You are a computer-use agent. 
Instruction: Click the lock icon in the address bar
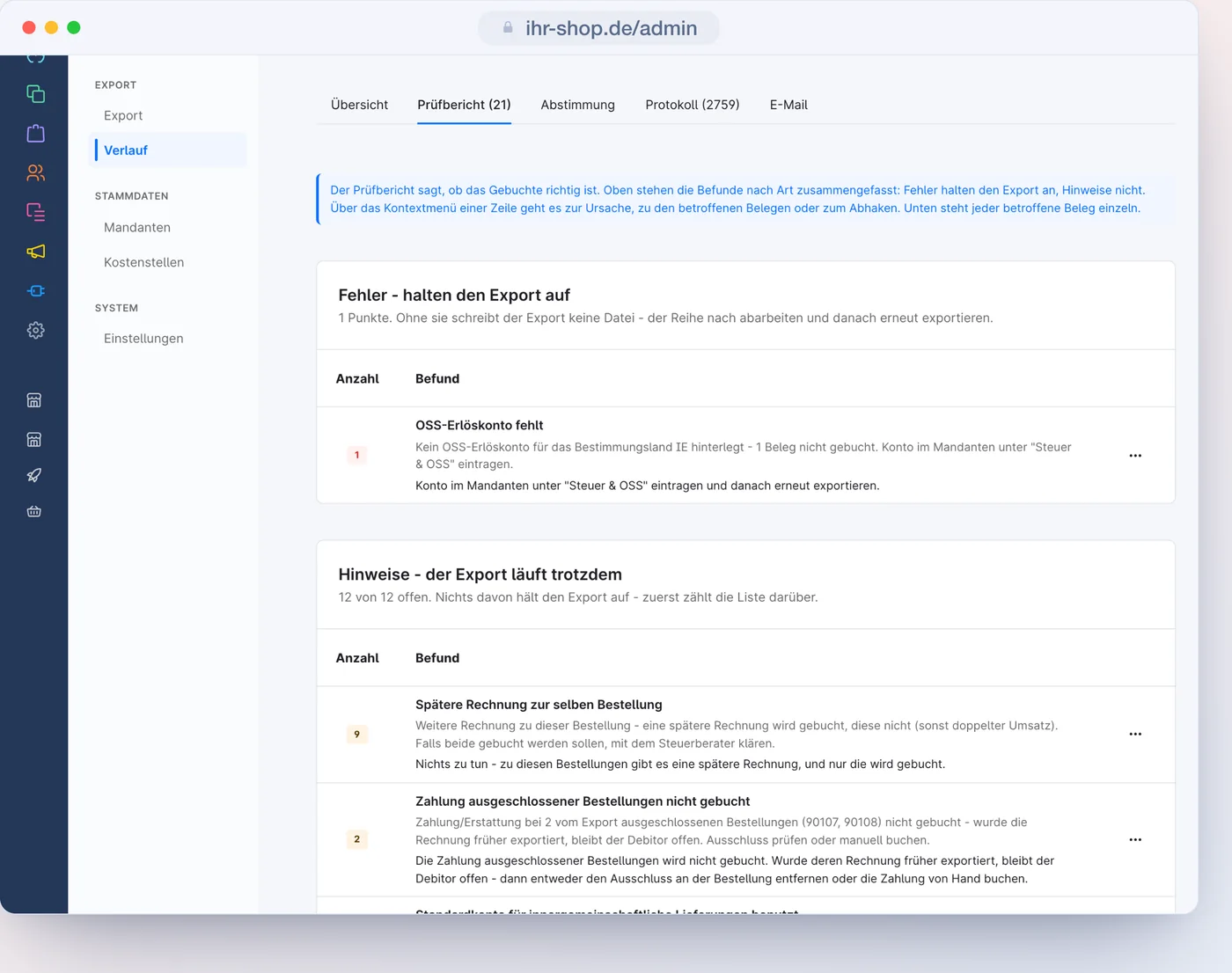[508, 28]
